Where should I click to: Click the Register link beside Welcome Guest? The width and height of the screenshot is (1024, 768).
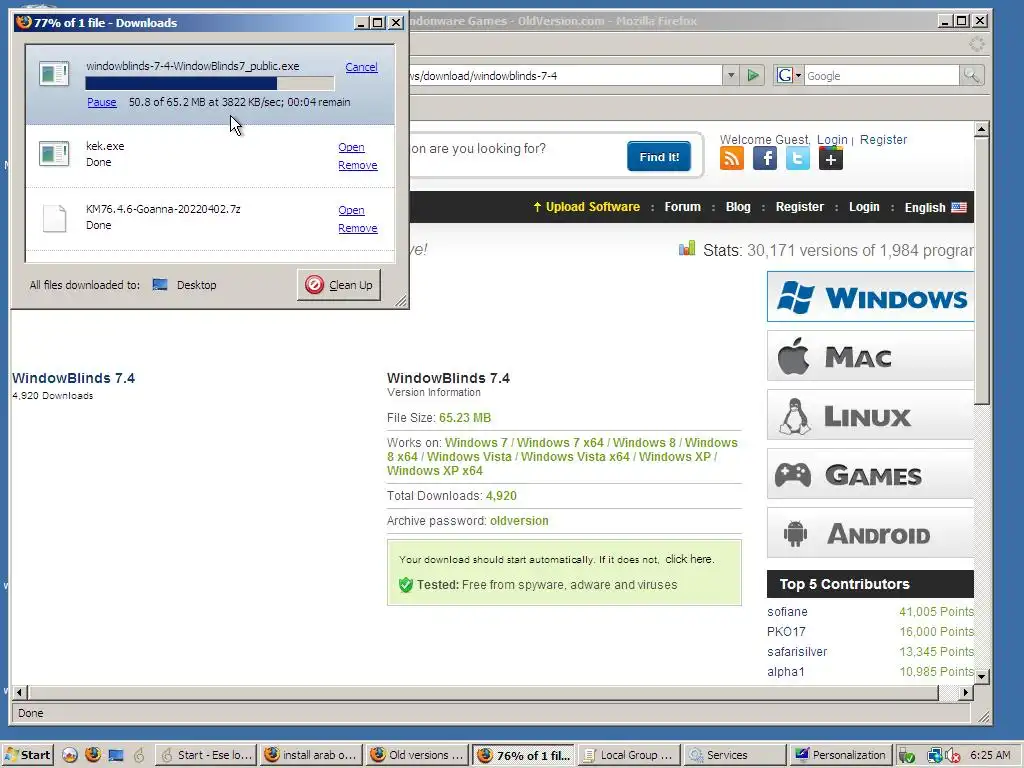pos(883,140)
